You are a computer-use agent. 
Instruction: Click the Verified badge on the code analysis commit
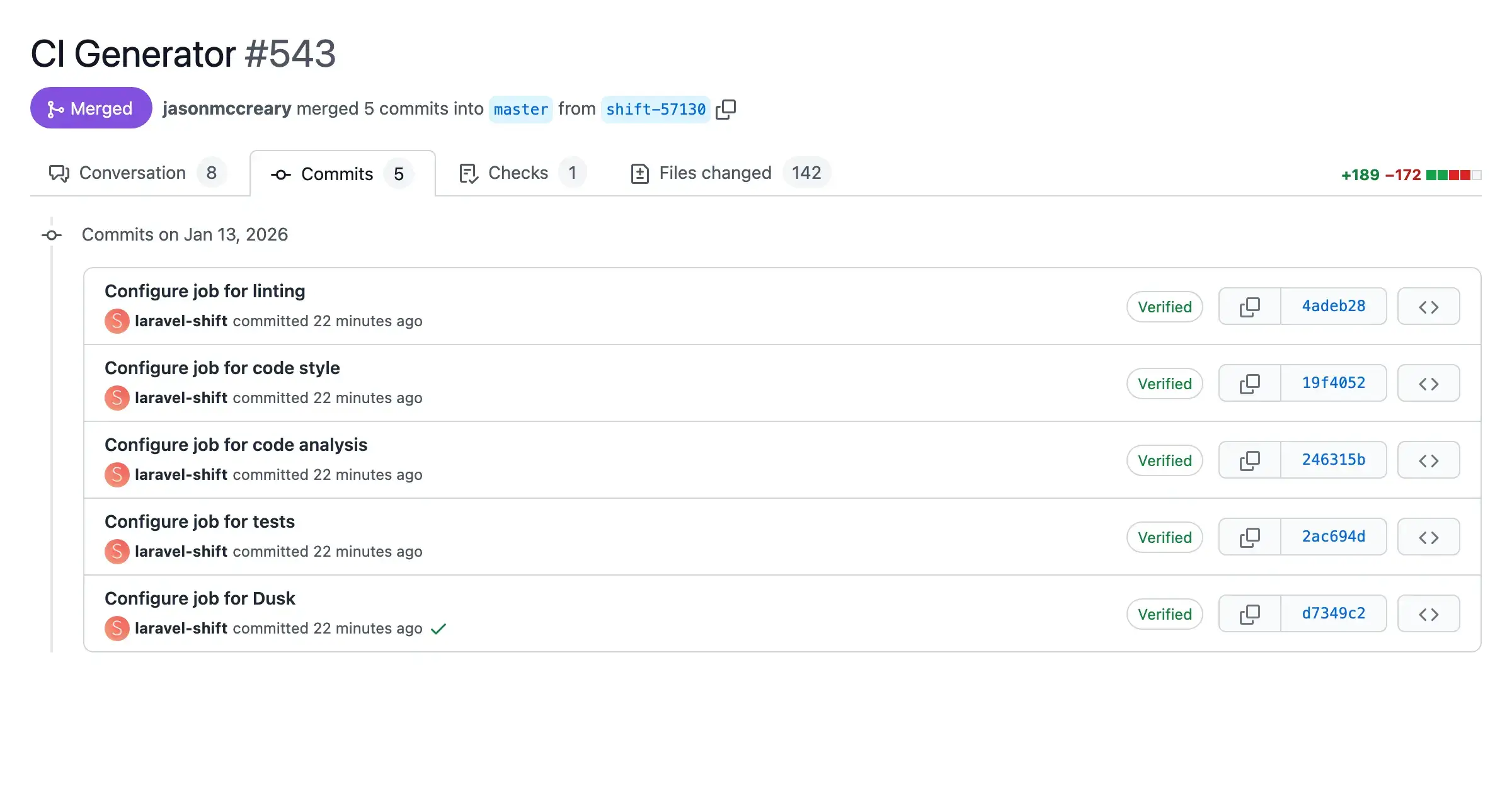(x=1164, y=460)
